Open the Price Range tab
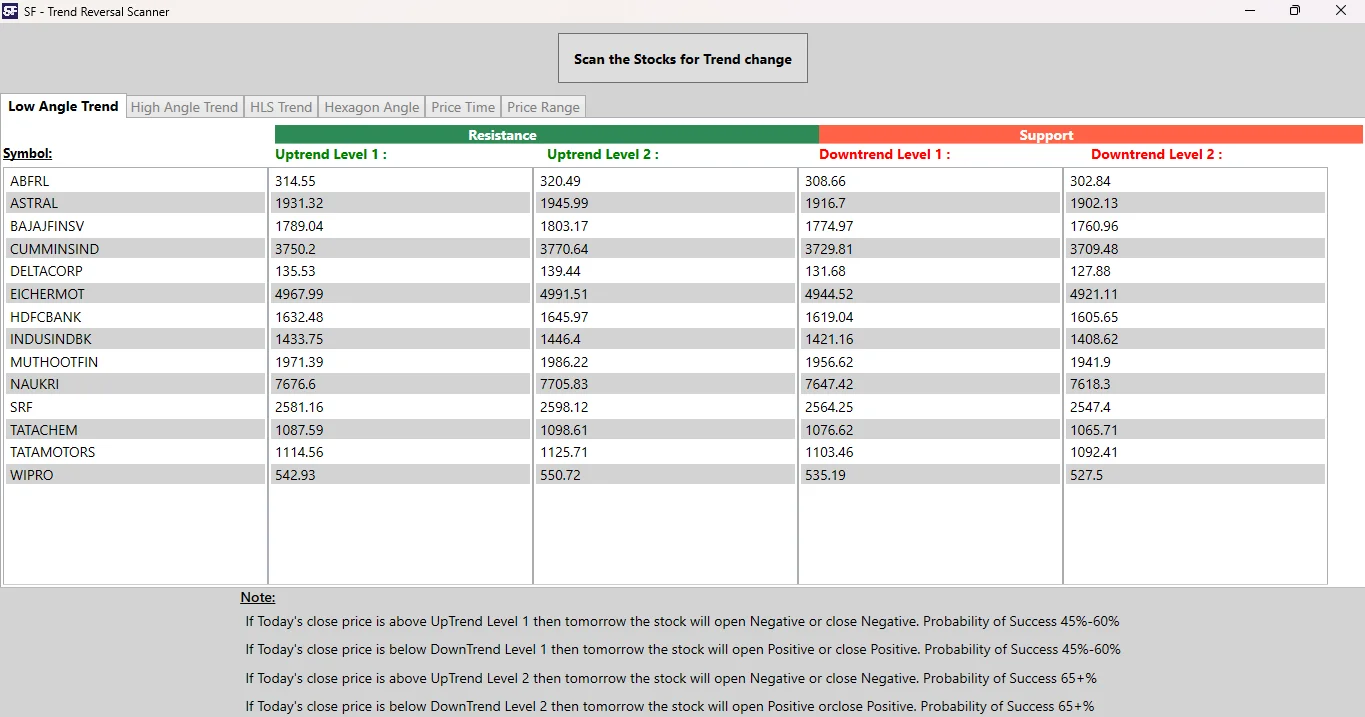The image size is (1365, 717). click(x=543, y=106)
